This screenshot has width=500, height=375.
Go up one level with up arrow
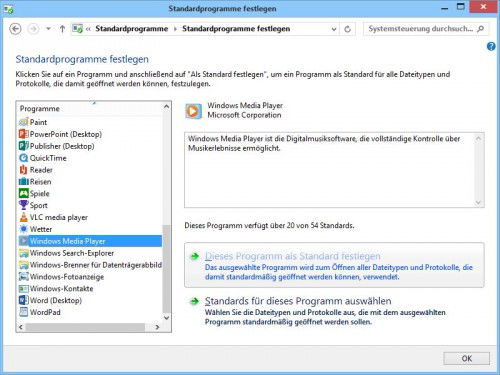click(x=62, y=29)
